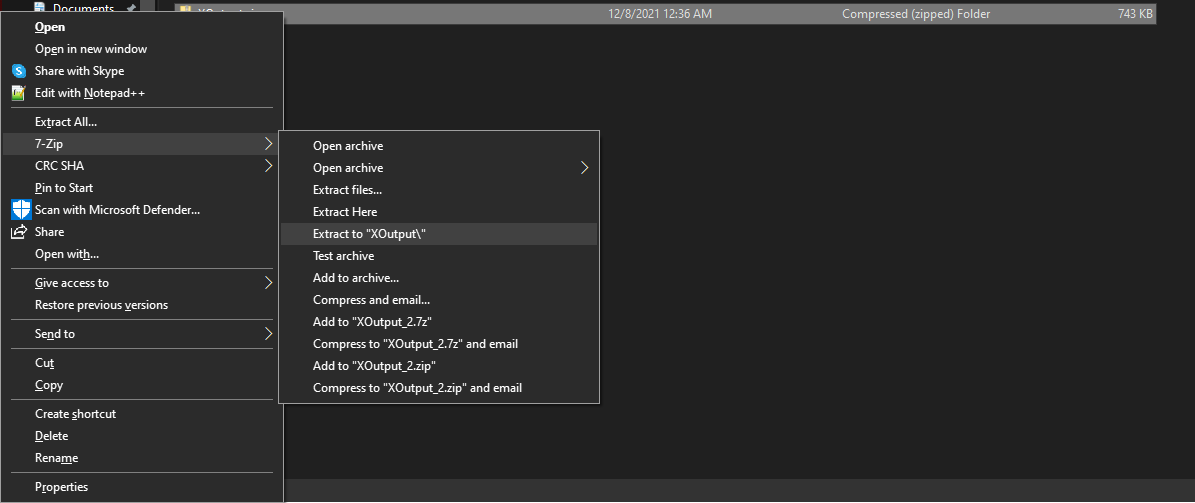Choose Rename in the context menu

tap(56, 458)
